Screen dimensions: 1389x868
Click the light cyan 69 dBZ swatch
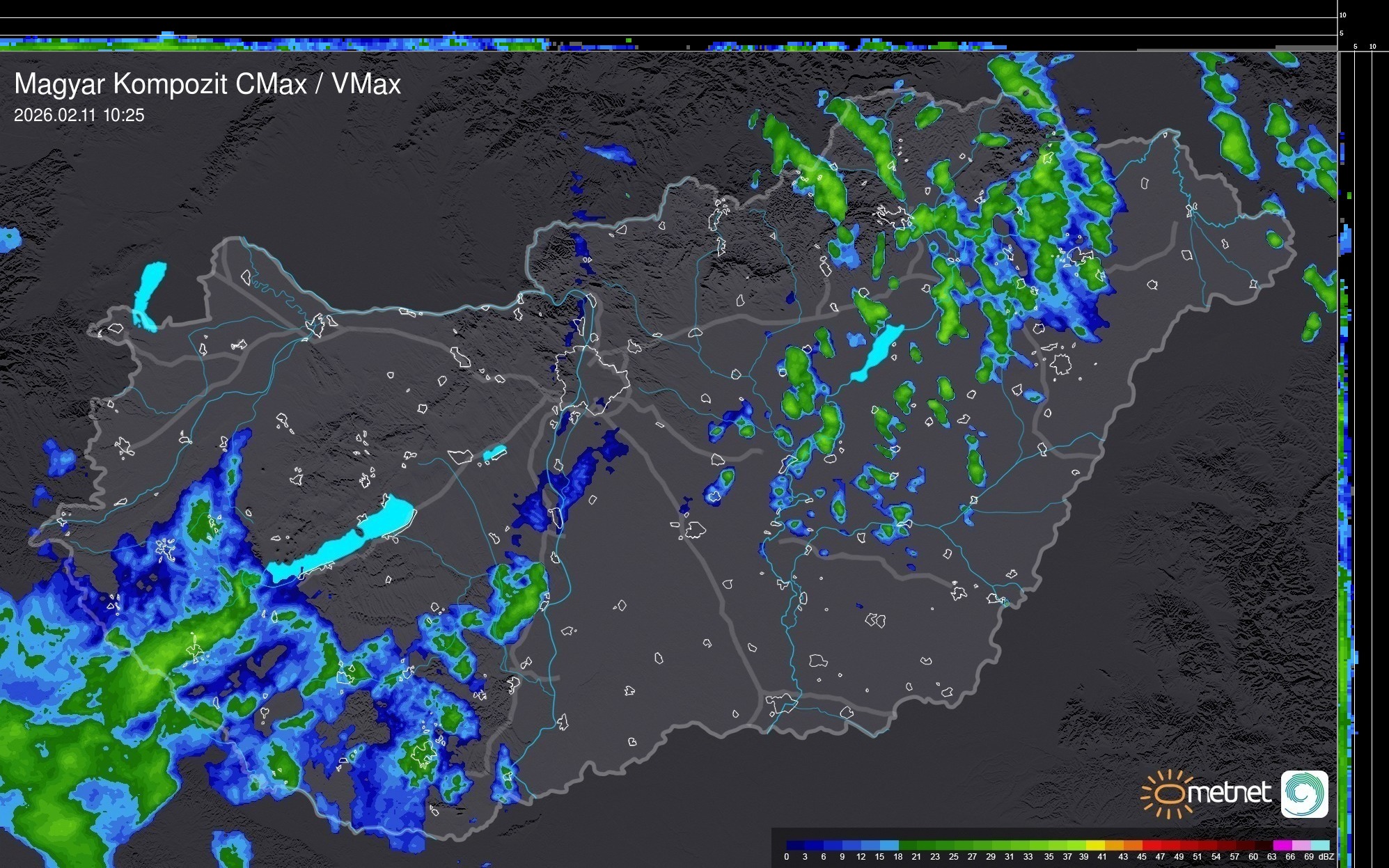(1321, 845)
